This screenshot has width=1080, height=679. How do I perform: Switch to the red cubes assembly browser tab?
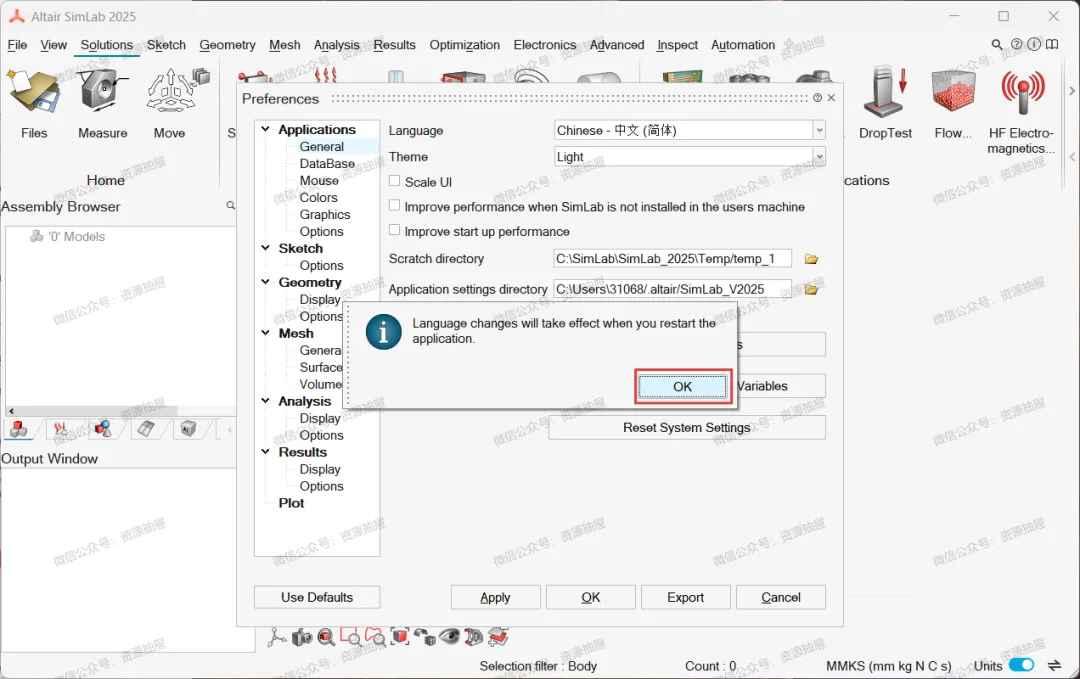pyautogui.click(x=19, y=430)
